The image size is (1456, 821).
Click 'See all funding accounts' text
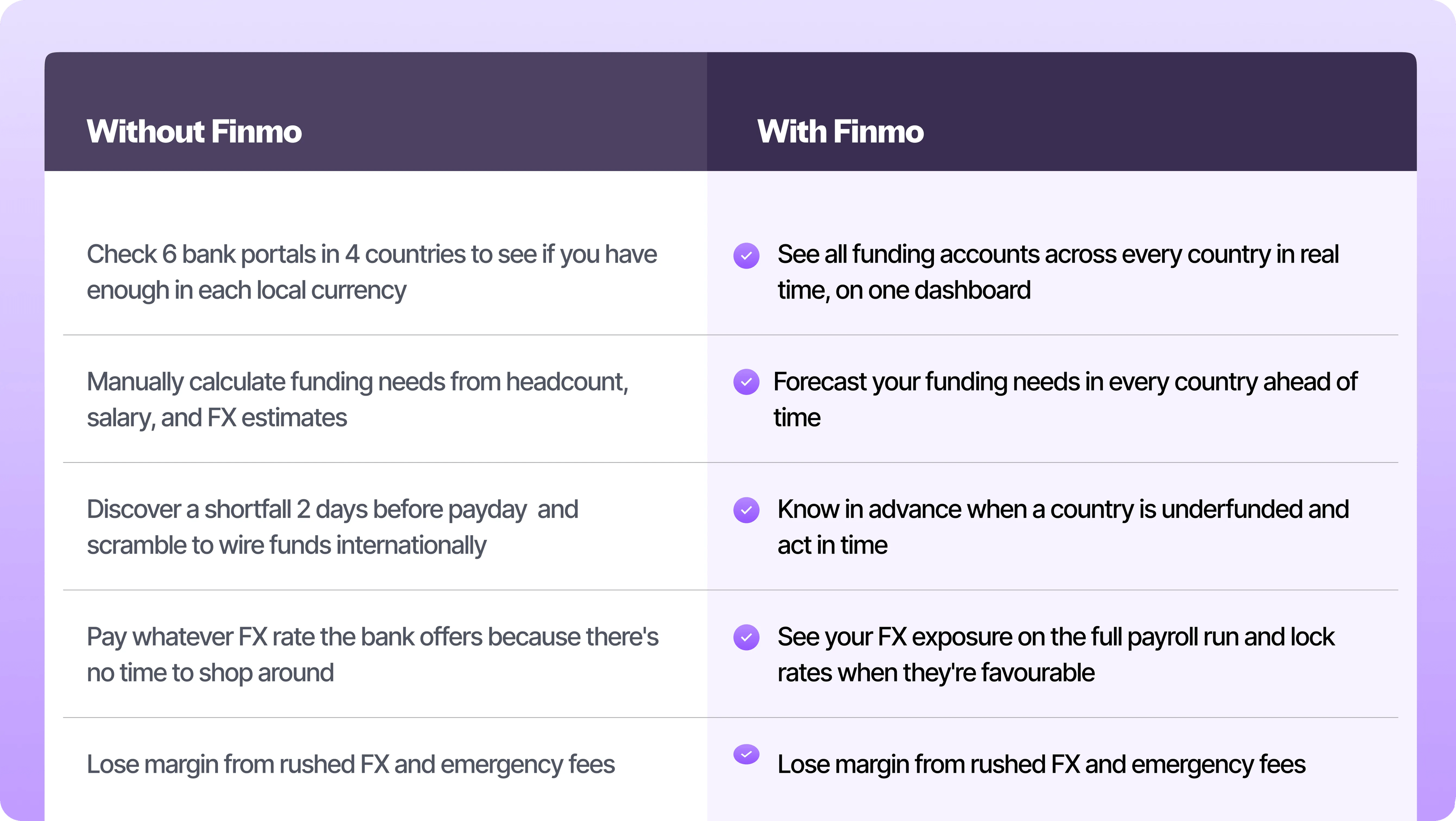[x=1057, y=272]
